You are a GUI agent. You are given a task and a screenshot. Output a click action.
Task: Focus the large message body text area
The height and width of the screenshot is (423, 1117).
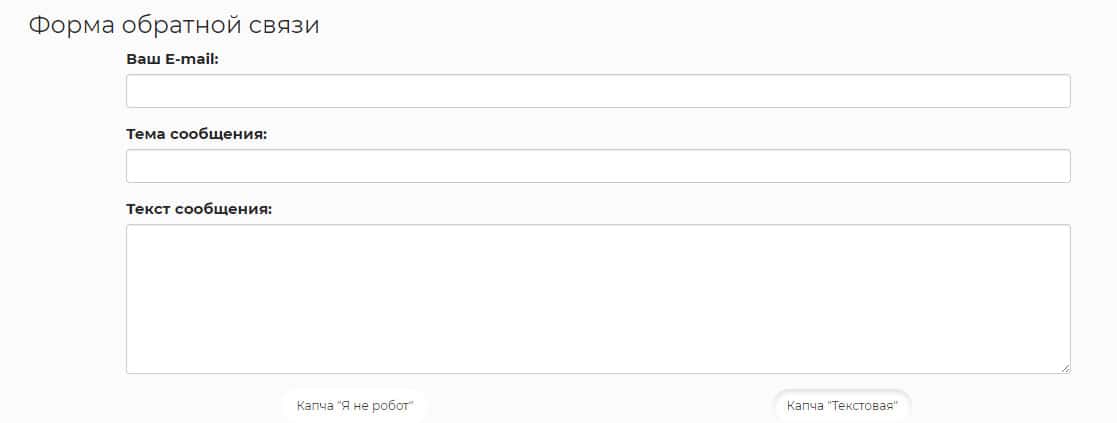(x=598, y=298)
